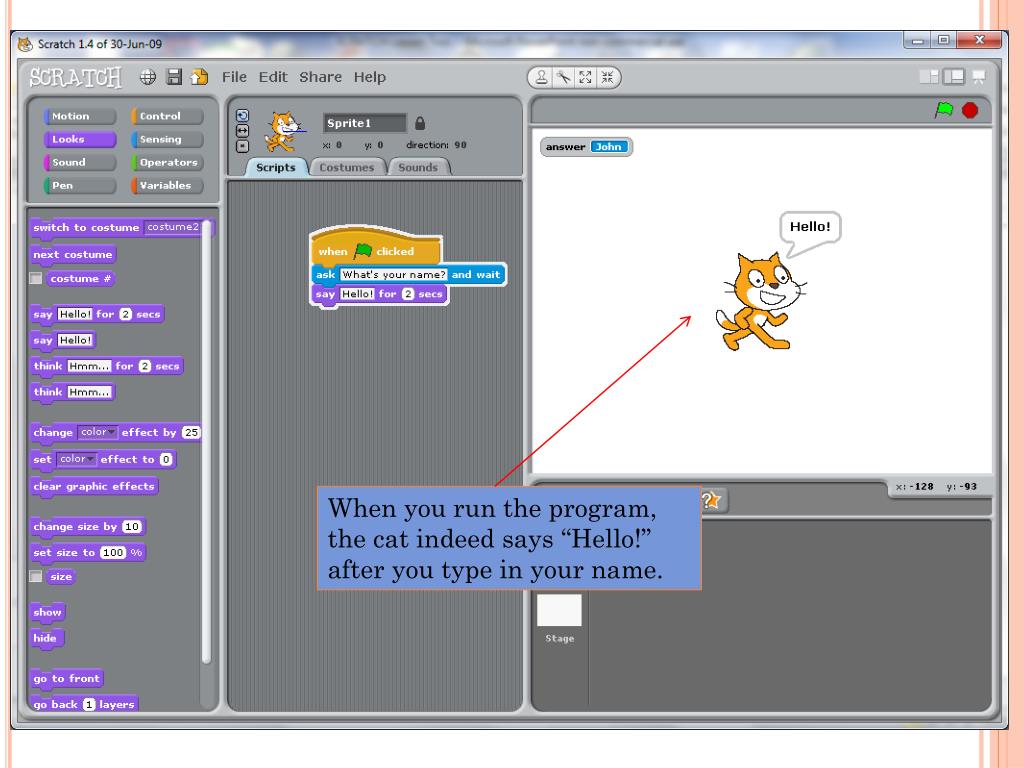Click the think Hmm... block without seconds
The width and height of the screenshot is (1024, 768).
pos(72,392)
